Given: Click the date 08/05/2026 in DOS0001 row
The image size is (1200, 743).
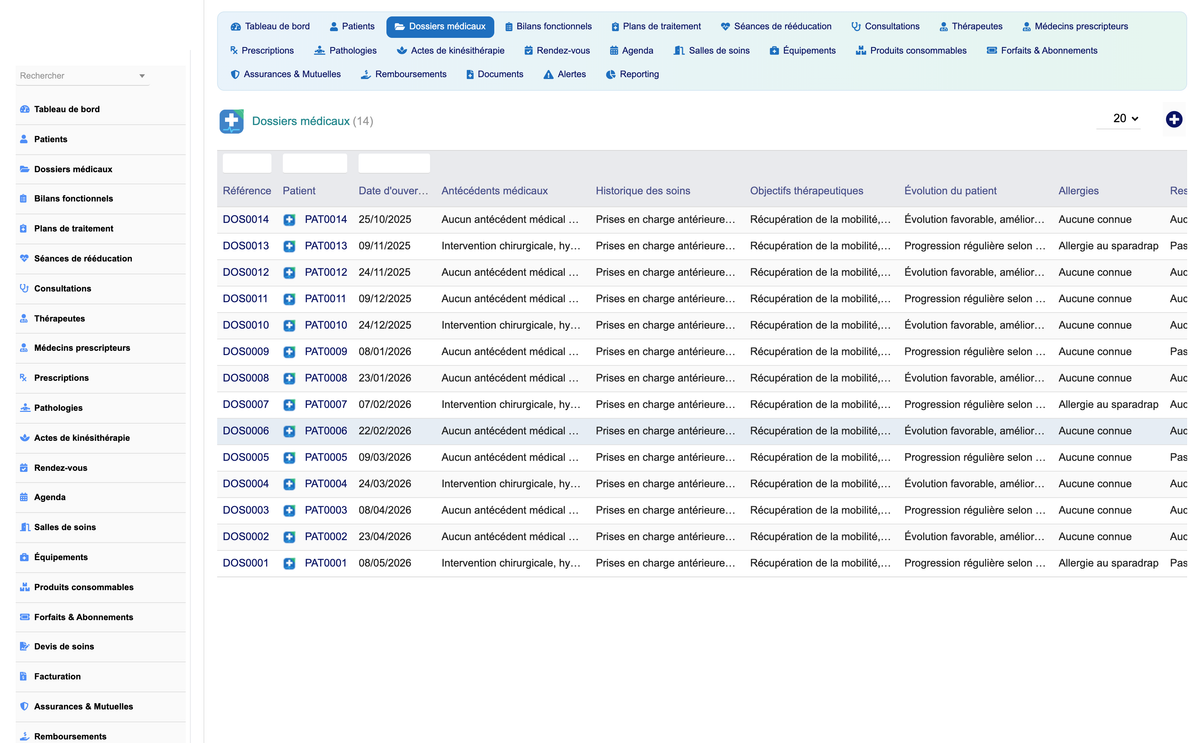Looking at the screenshot, I should click(385, 563).
